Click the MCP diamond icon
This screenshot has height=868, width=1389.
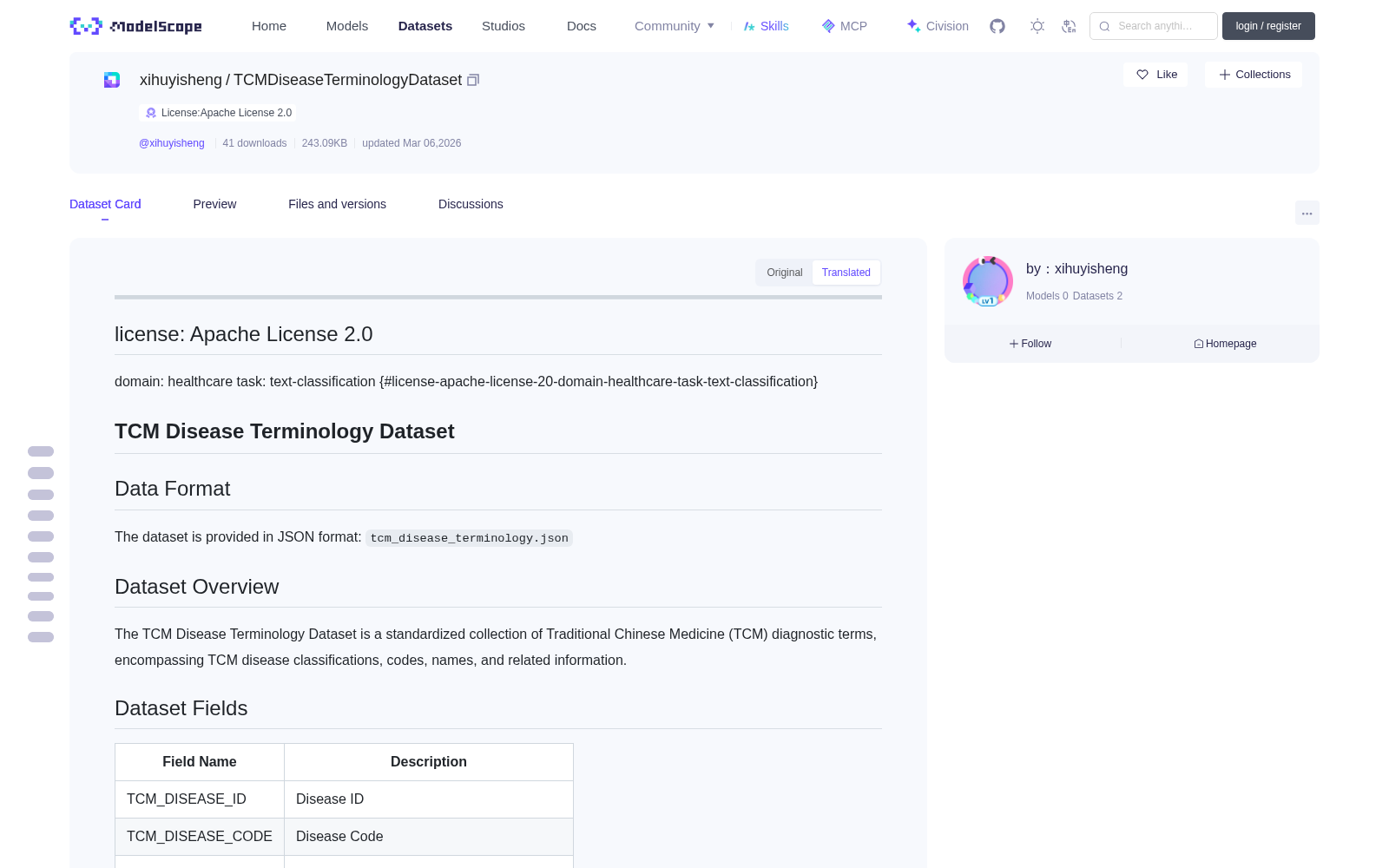828,26
